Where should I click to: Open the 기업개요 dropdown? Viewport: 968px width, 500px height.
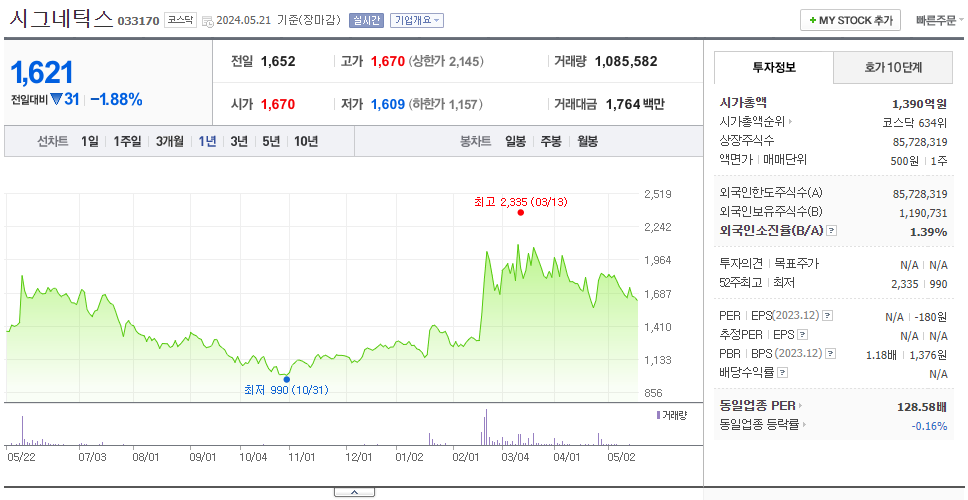pyautogui.click(x=417, y=20)
